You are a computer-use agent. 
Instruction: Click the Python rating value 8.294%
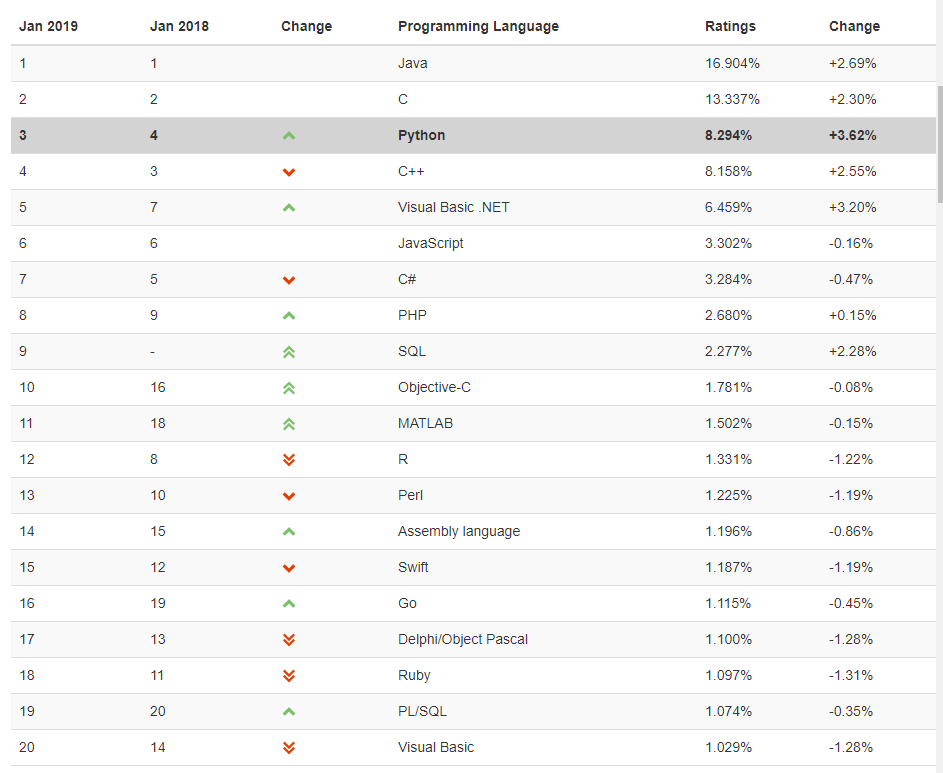pos(729,135)
